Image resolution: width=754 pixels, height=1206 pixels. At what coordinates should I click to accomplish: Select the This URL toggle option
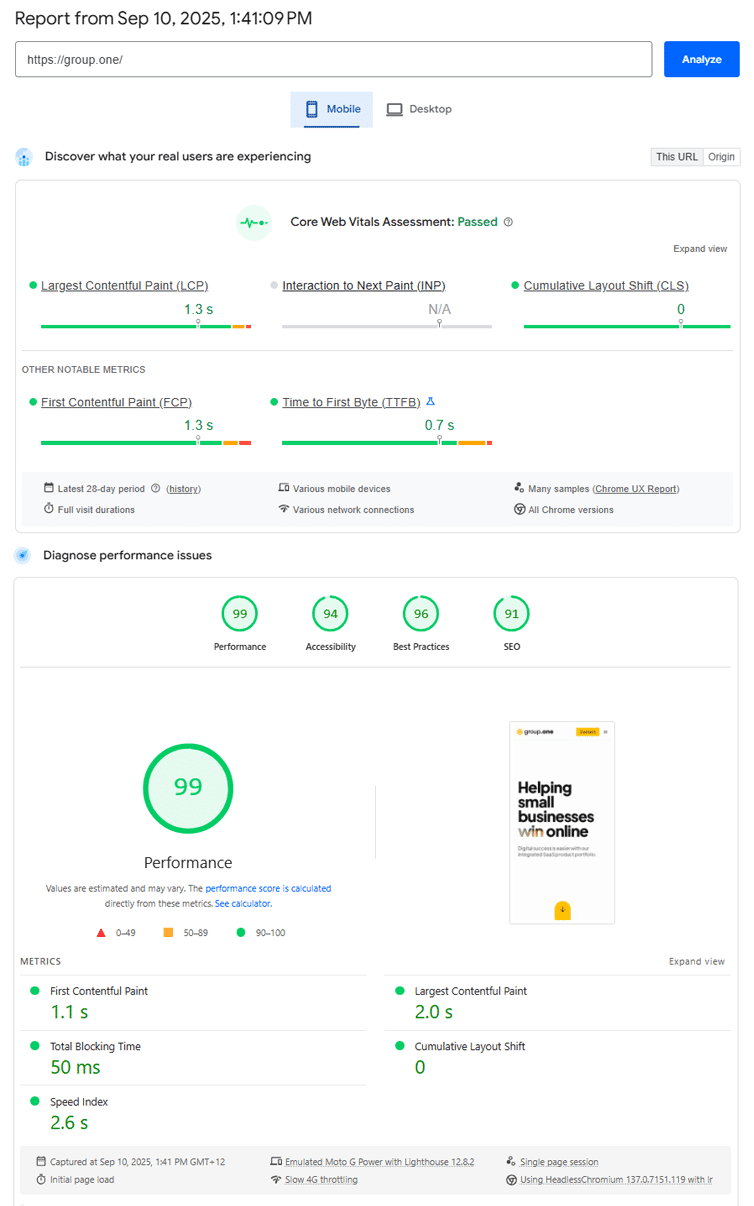[x=676, y=157]
